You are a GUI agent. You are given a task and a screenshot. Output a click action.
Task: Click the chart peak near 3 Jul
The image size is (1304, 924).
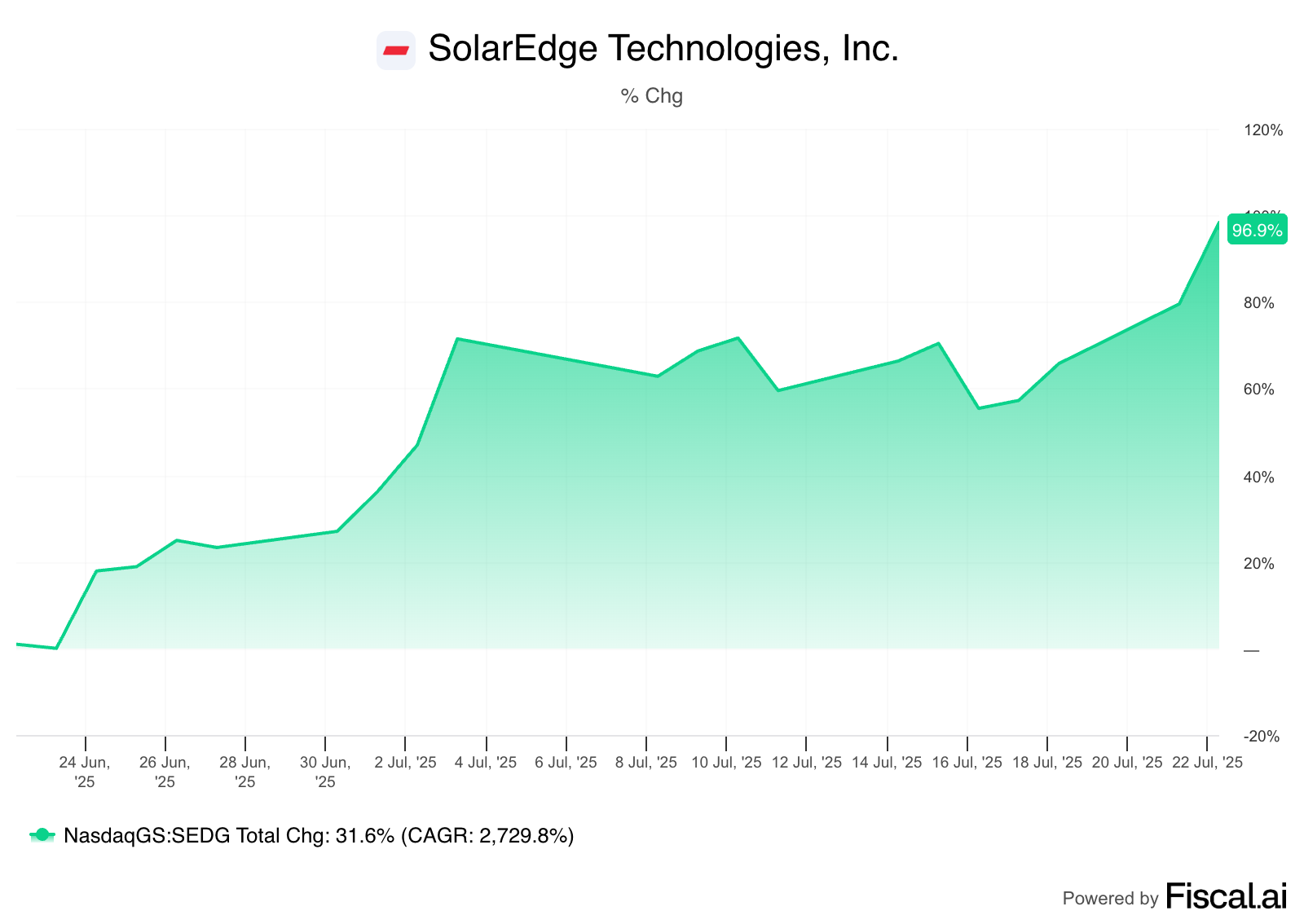457,338
